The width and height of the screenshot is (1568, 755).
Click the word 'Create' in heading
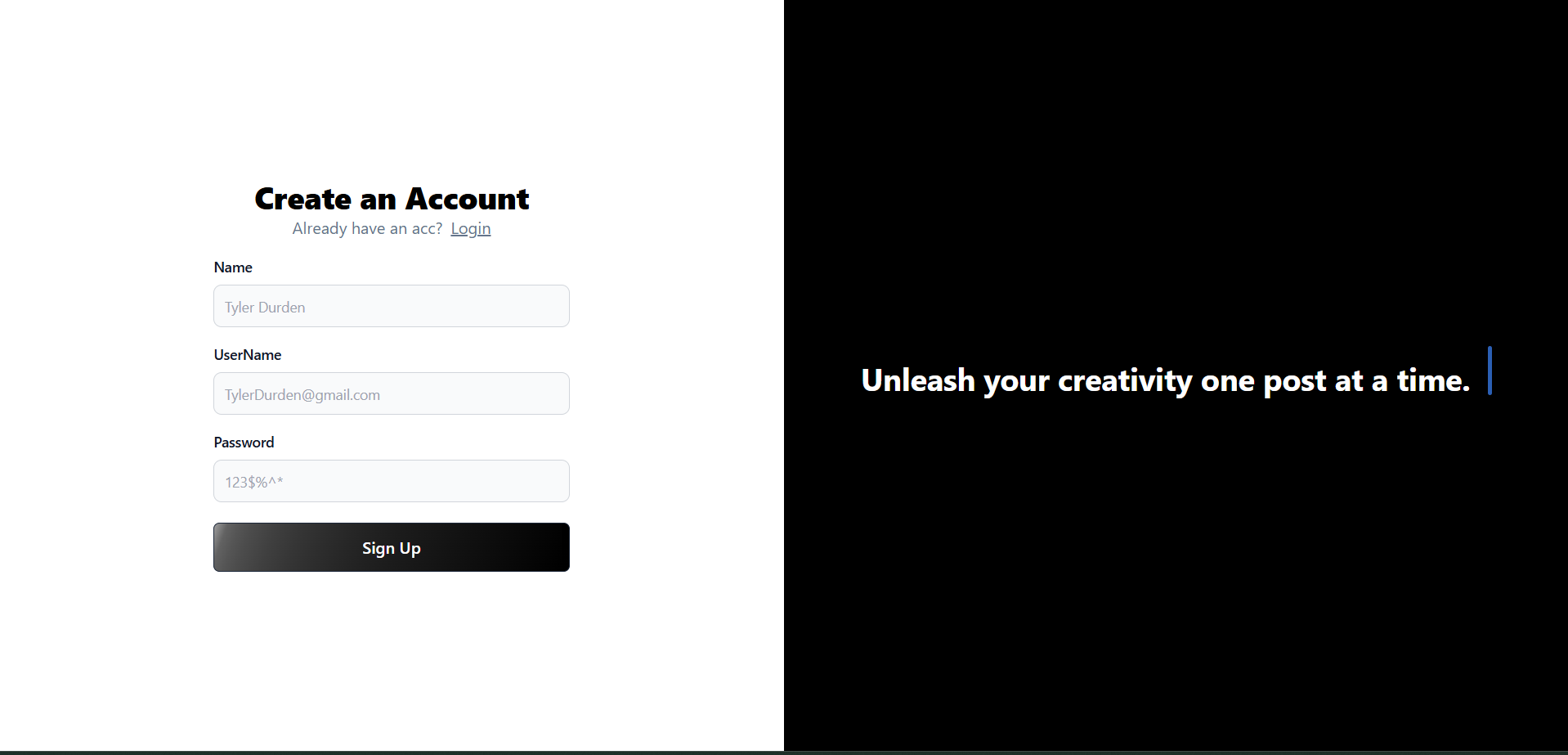303,199
